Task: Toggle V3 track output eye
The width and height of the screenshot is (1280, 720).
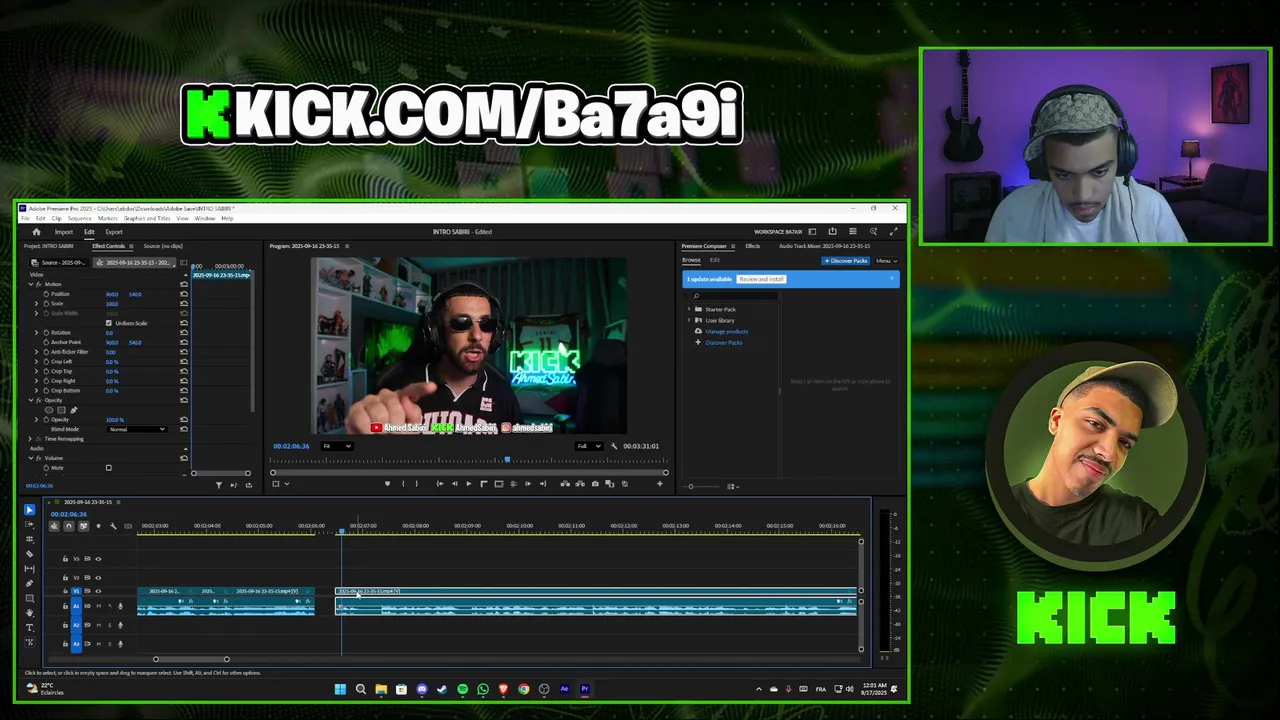Action: click(98, 559)
